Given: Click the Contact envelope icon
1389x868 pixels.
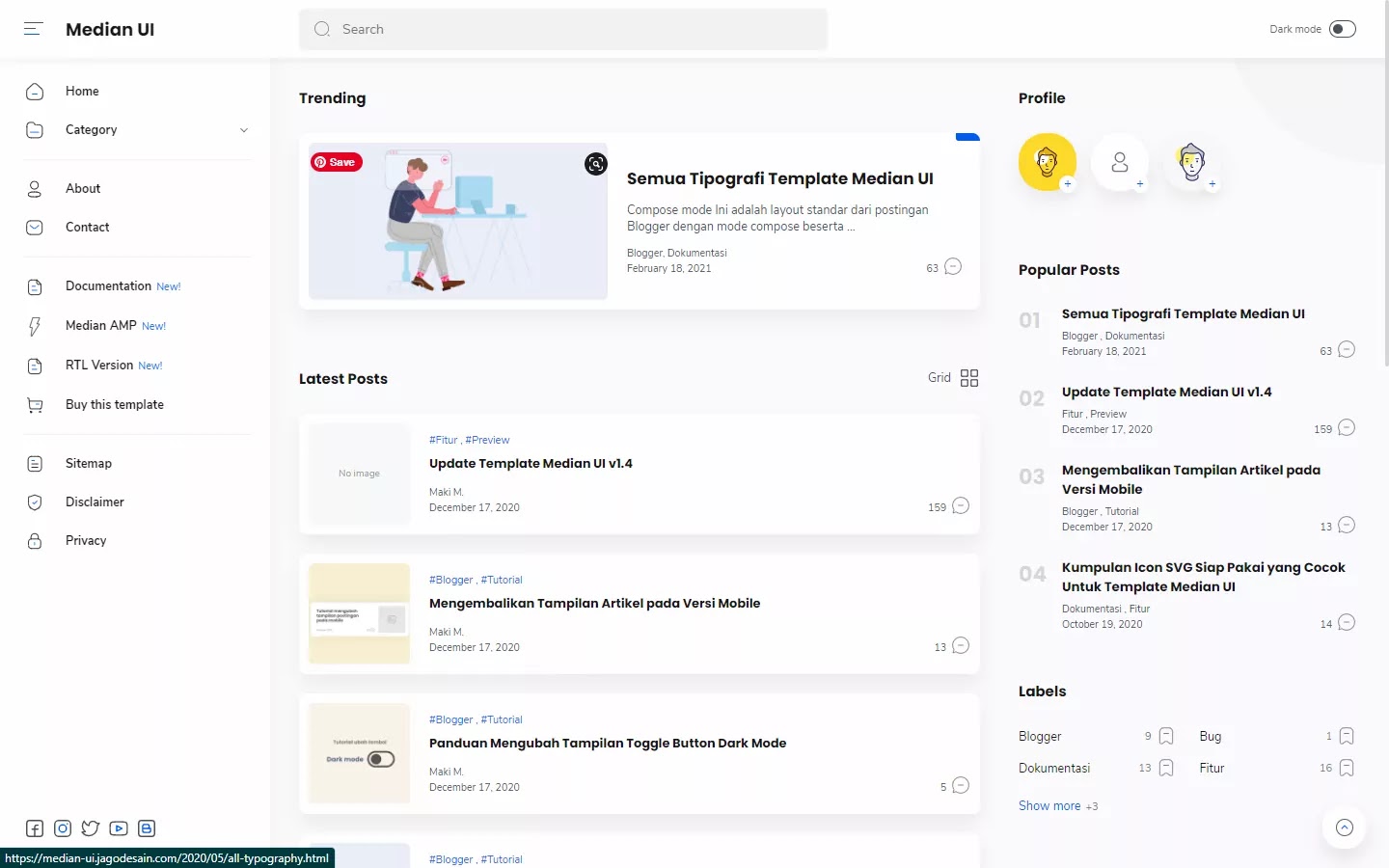Looking at the screenshot, I should click(35, 228).
